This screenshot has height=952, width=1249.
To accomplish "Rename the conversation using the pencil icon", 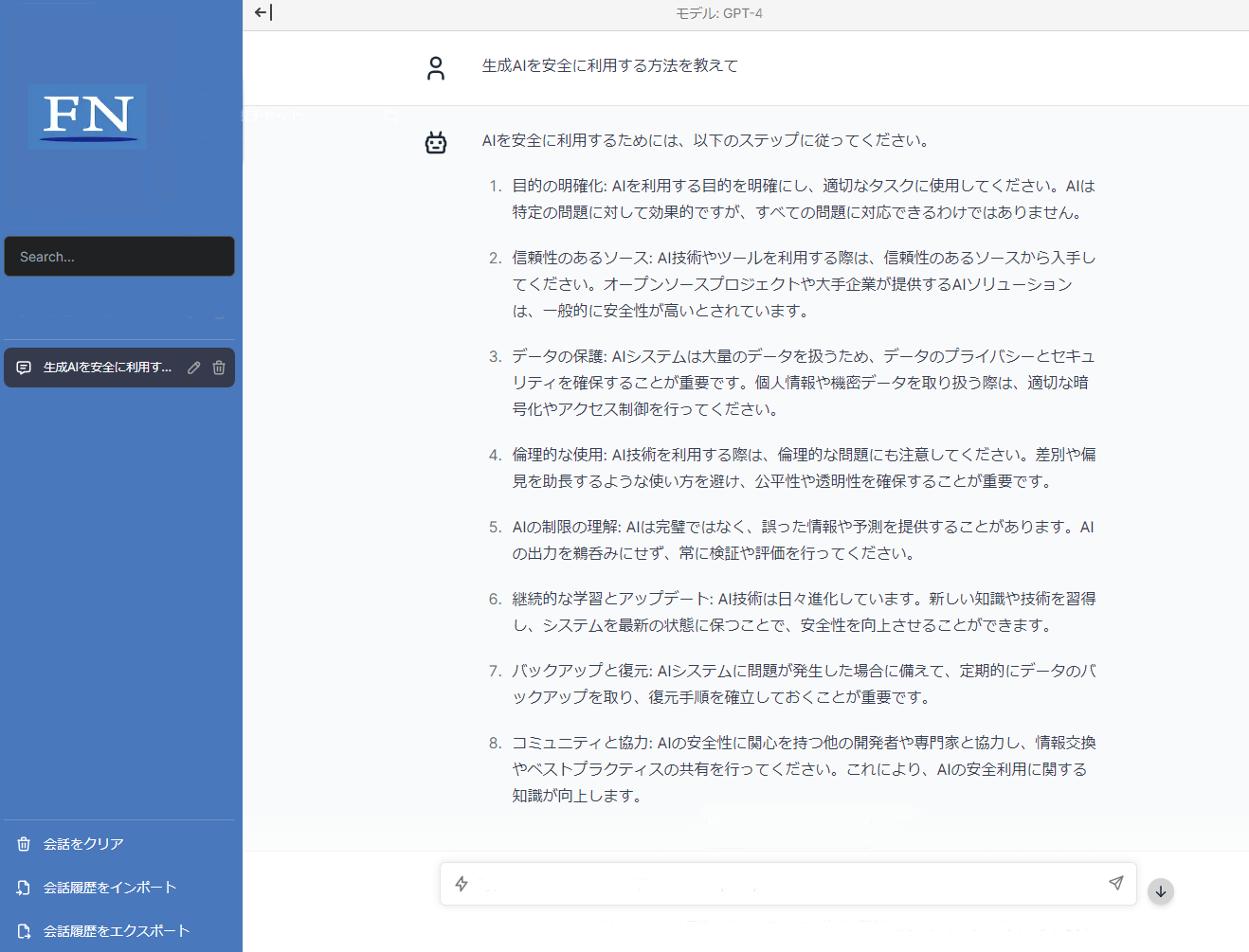I will 194,368.
